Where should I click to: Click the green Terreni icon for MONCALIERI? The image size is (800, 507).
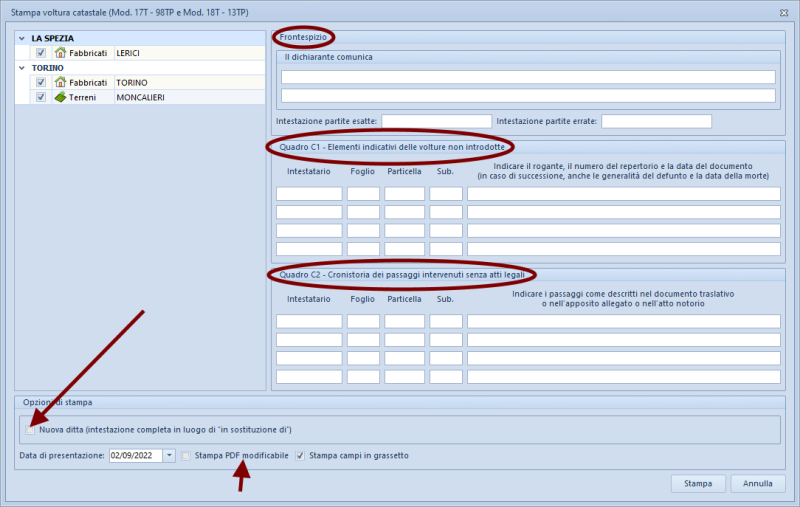(60, 97)
